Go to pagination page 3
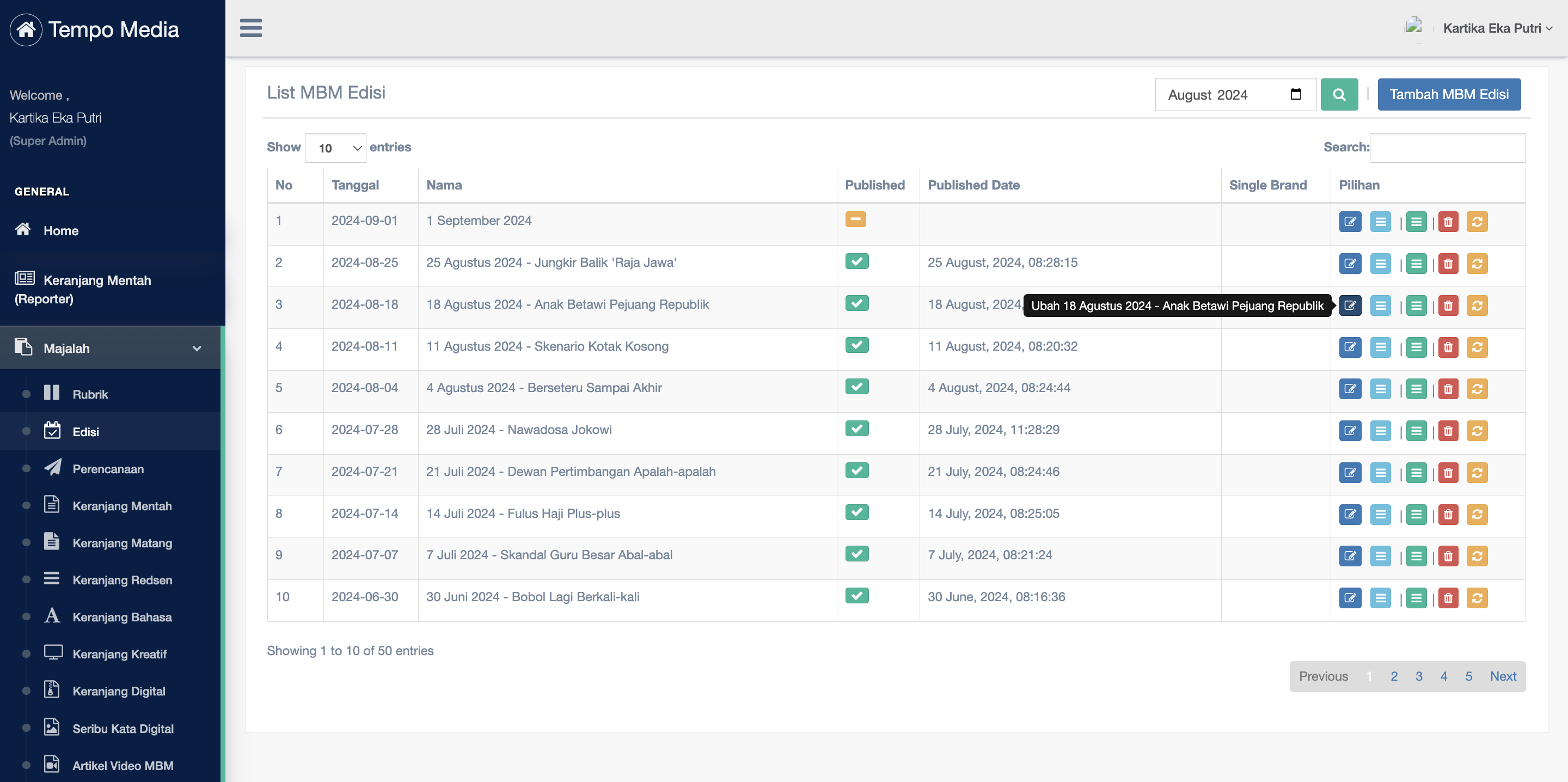The image size is (1568, 782). pos(1419,676)
